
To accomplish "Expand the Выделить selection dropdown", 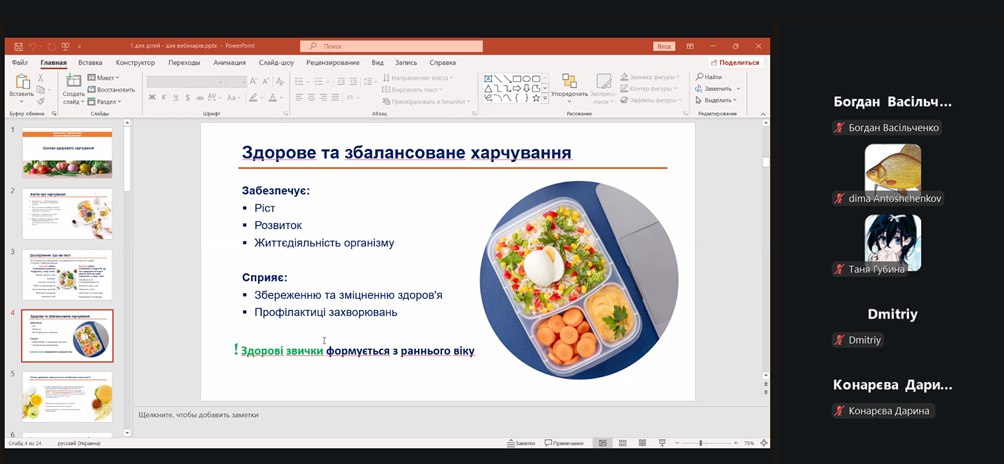I will point(718,100).
